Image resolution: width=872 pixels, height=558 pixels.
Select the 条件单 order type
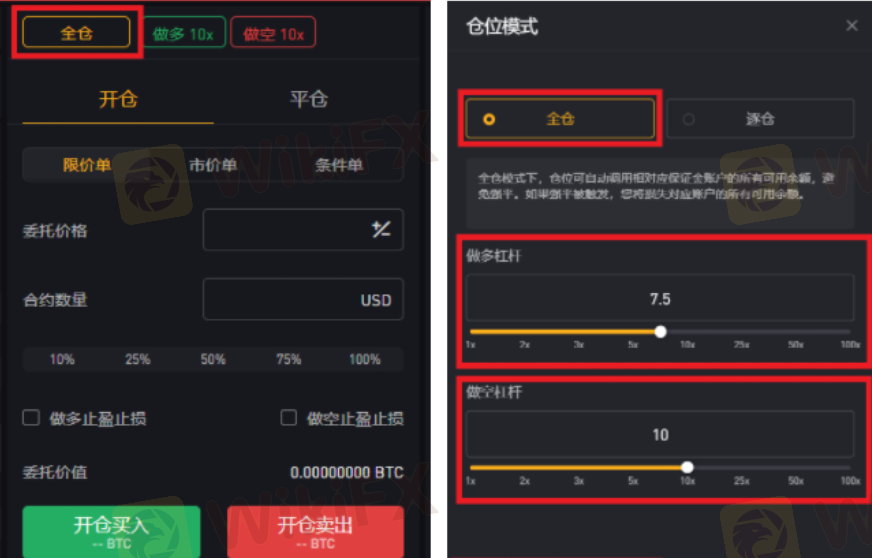(339, 165)
